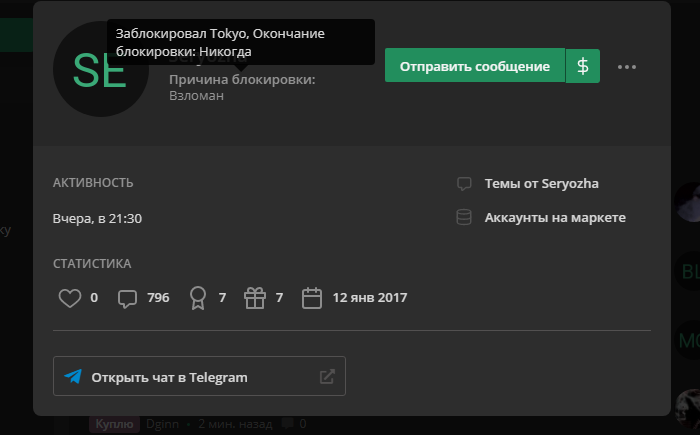This screenshot has width=700, height=435.
Task: Click the Telegram paper plane icon
Action: tap(73, 376)
